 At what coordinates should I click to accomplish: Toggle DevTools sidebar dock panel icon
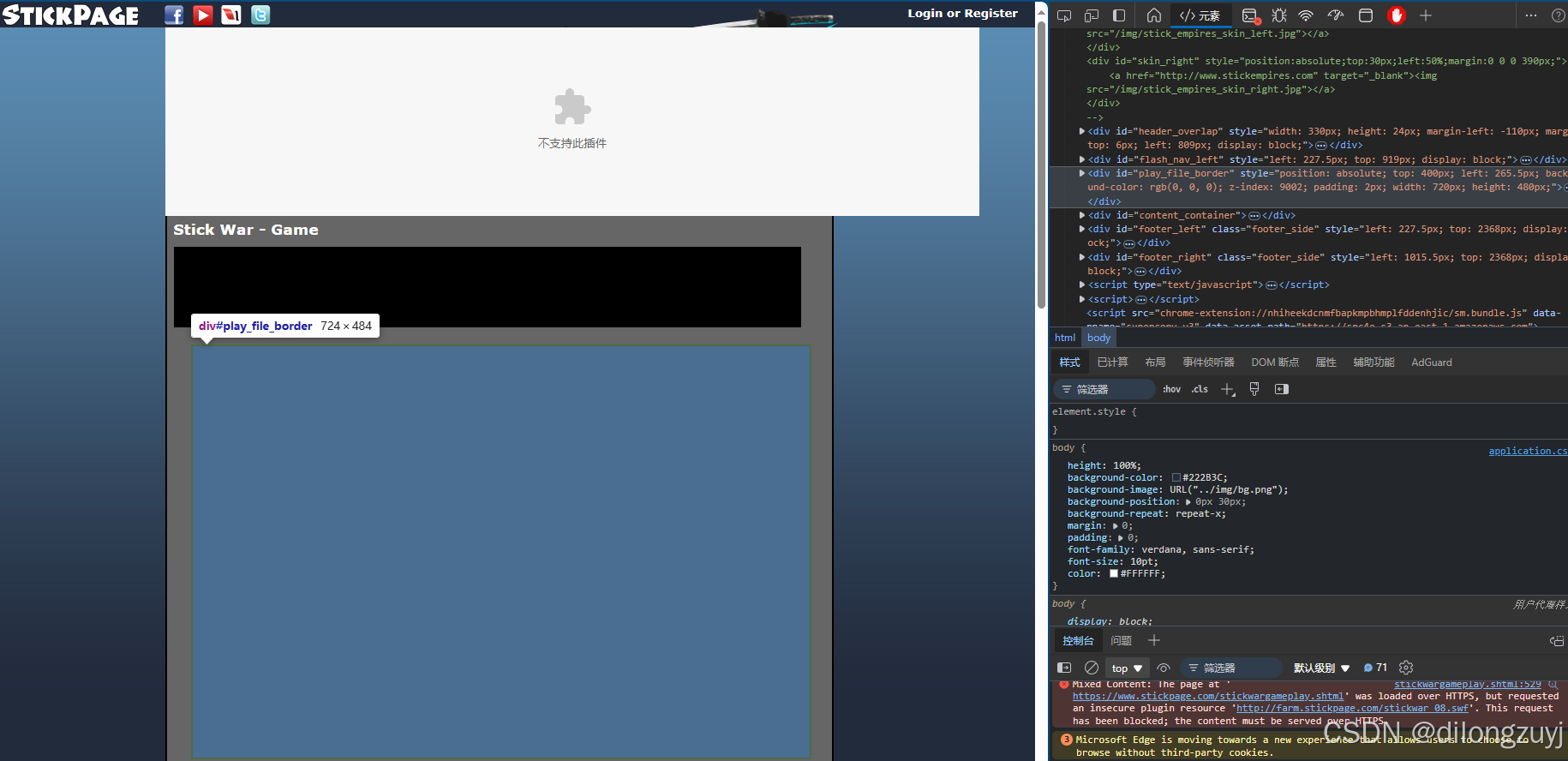pyautogui.click(x=1119, y=15)
